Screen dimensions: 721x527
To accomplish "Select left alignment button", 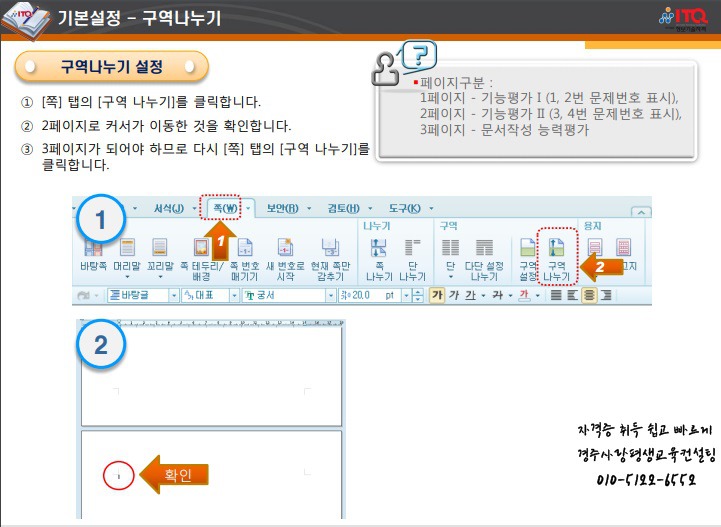I will (x=572, y=295).
